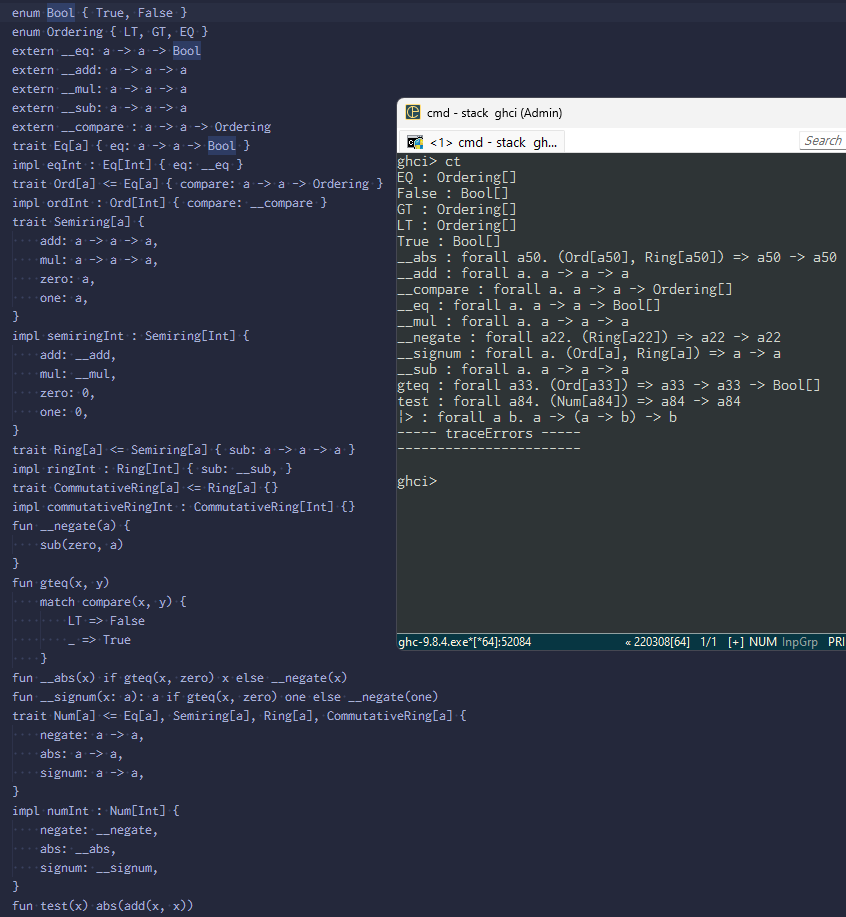This screenshot has height=917, width=846.
Task: Click the '__compare : forall a' console output line
Action: pyautogui.click(x=565, y=289)
